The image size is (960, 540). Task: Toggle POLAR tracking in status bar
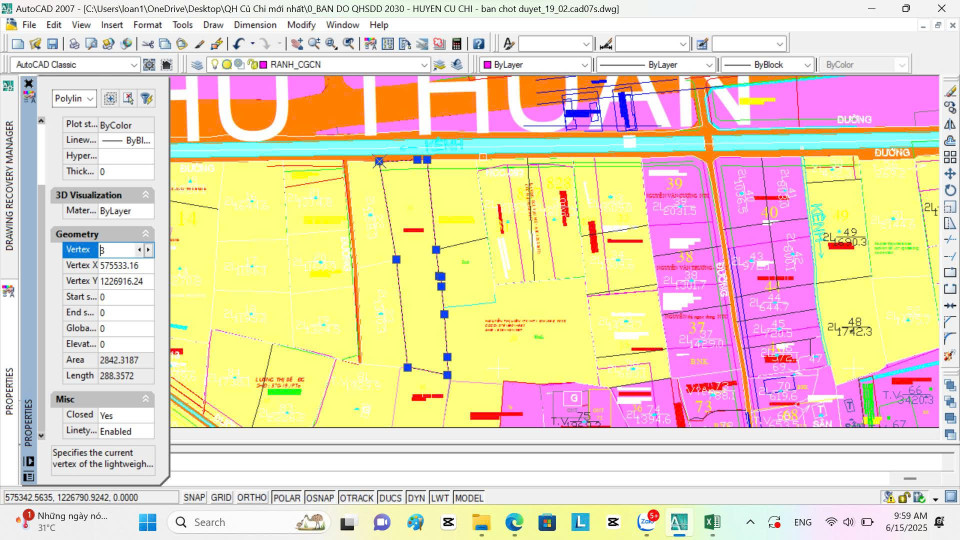287,498
